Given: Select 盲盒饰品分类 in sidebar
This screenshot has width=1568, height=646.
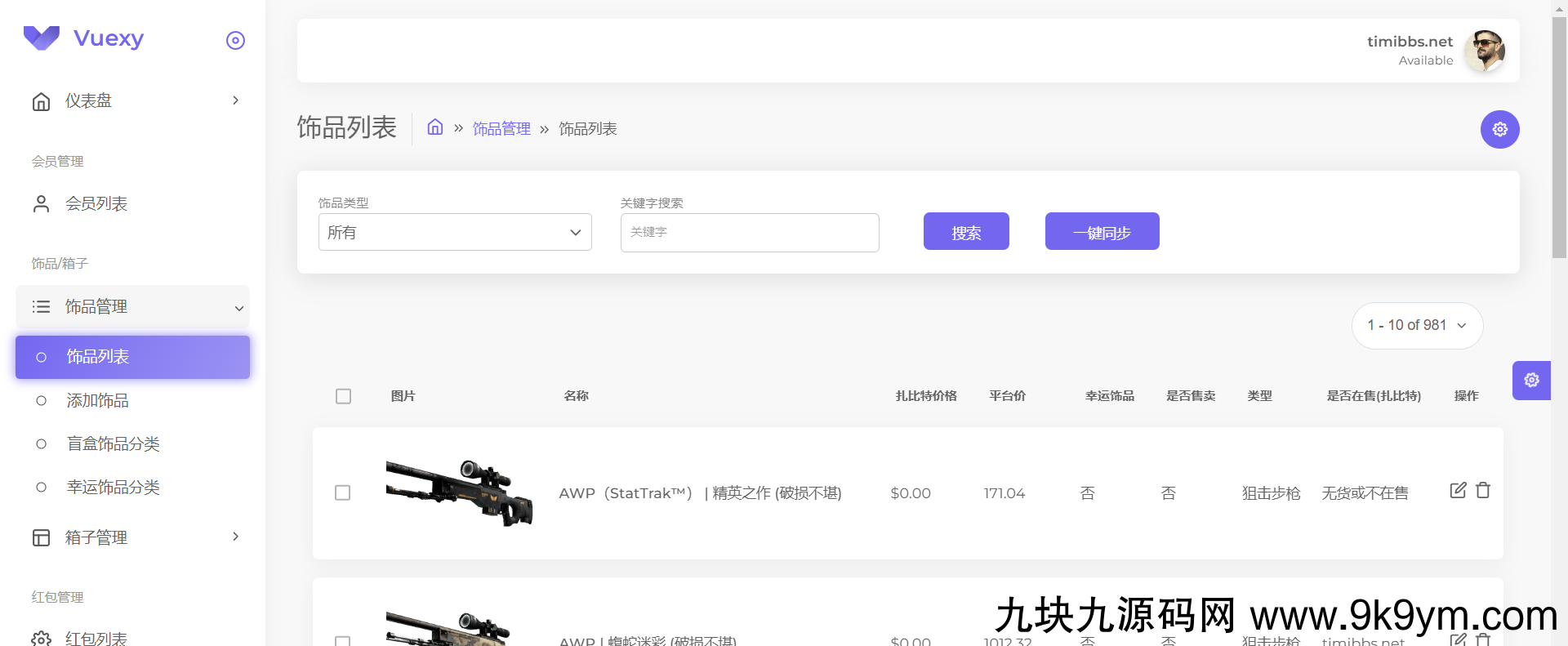Looking at the screenshot, I should [113, 443].
